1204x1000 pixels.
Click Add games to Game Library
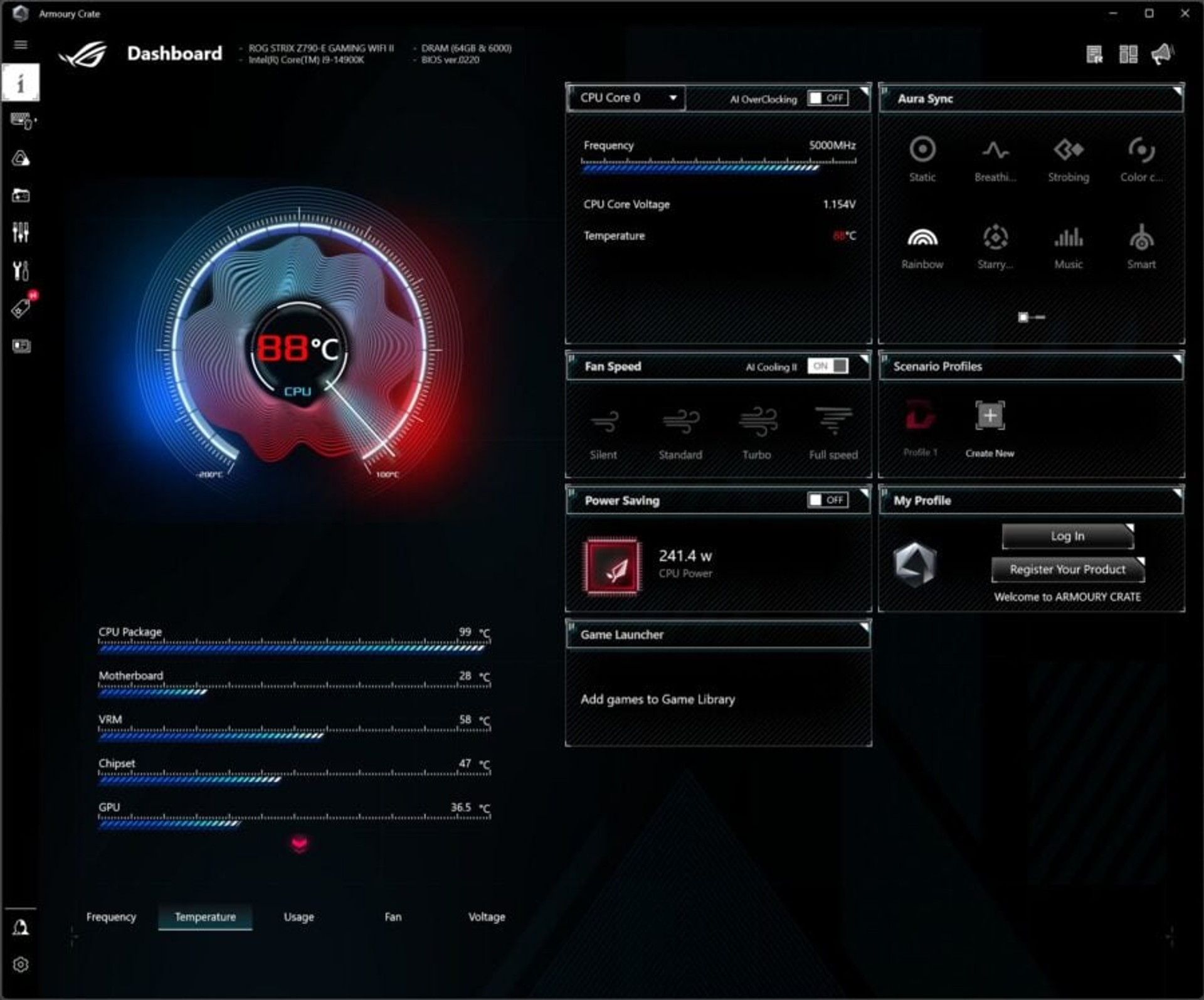click(x=657, y=699)
